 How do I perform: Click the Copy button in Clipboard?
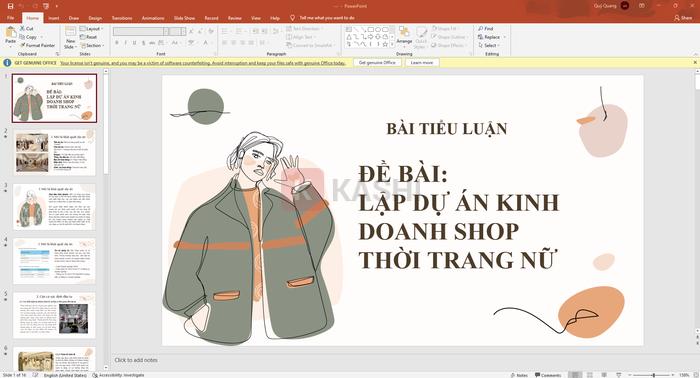(28, 37)
